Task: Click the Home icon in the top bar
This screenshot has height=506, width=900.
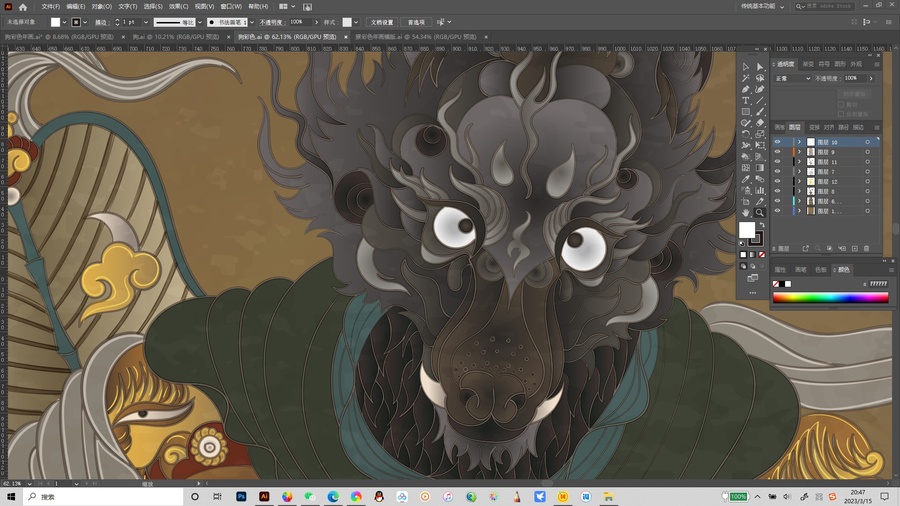Action: pos(23,7)
